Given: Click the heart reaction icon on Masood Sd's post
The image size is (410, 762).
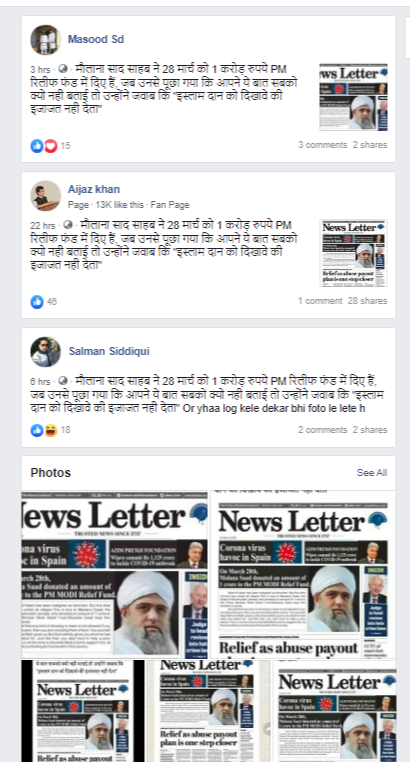Looking at the screenshot, I should (x=51, y=145).
